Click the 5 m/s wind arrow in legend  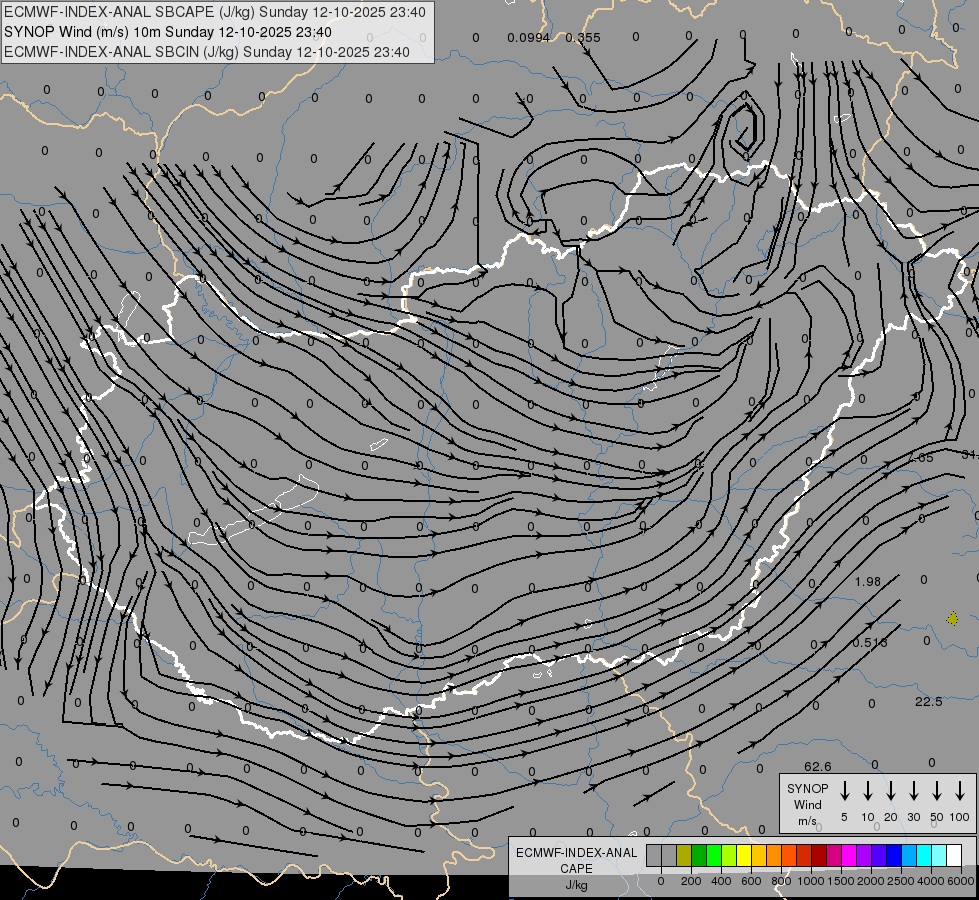[x=845, y=791]
